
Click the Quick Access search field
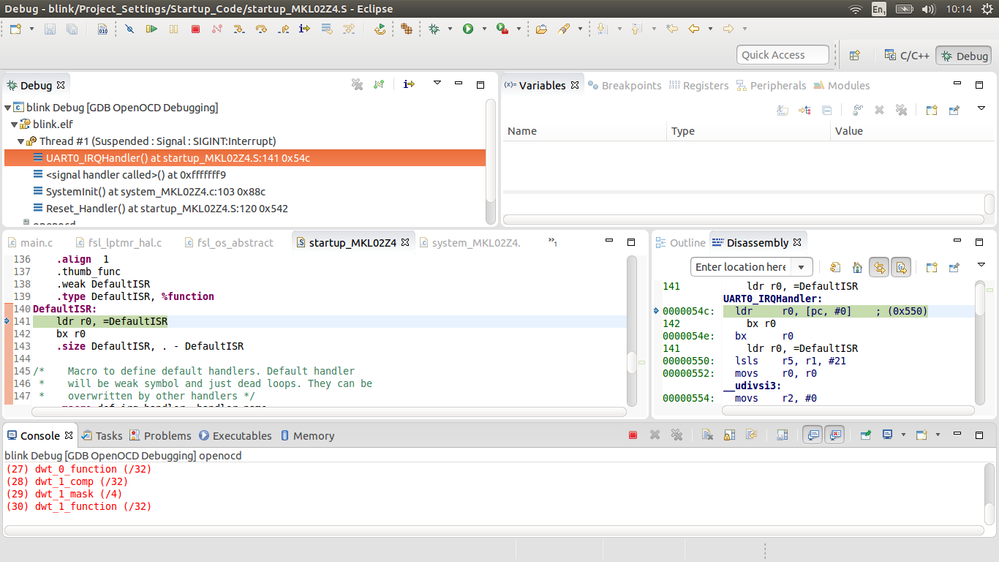pos(783,56)
